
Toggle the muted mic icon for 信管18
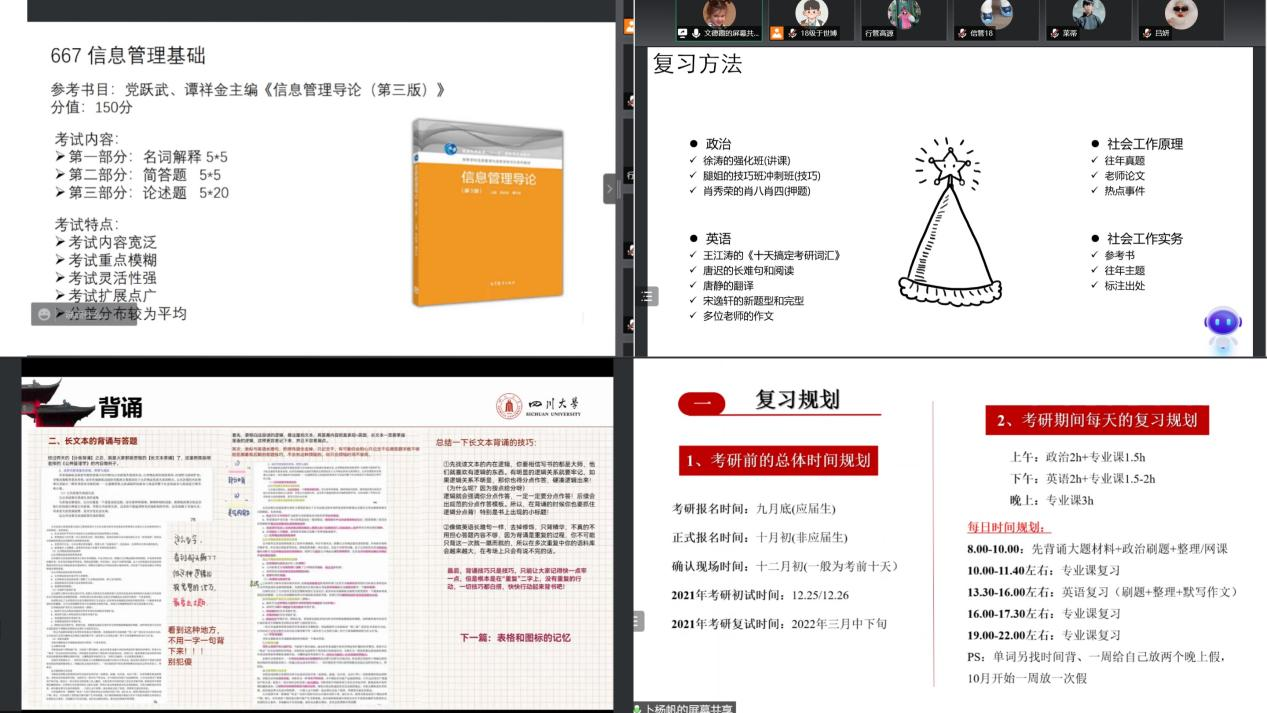point(961,33)
